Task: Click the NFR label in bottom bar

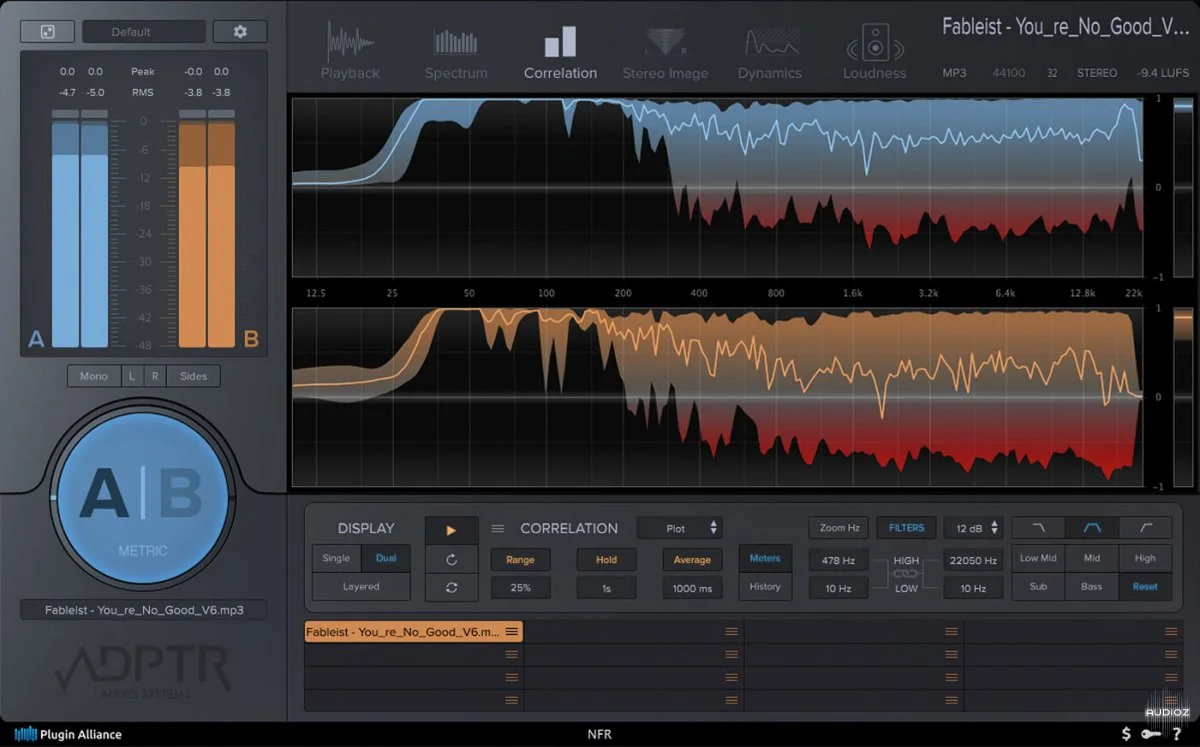Action: 599,734
